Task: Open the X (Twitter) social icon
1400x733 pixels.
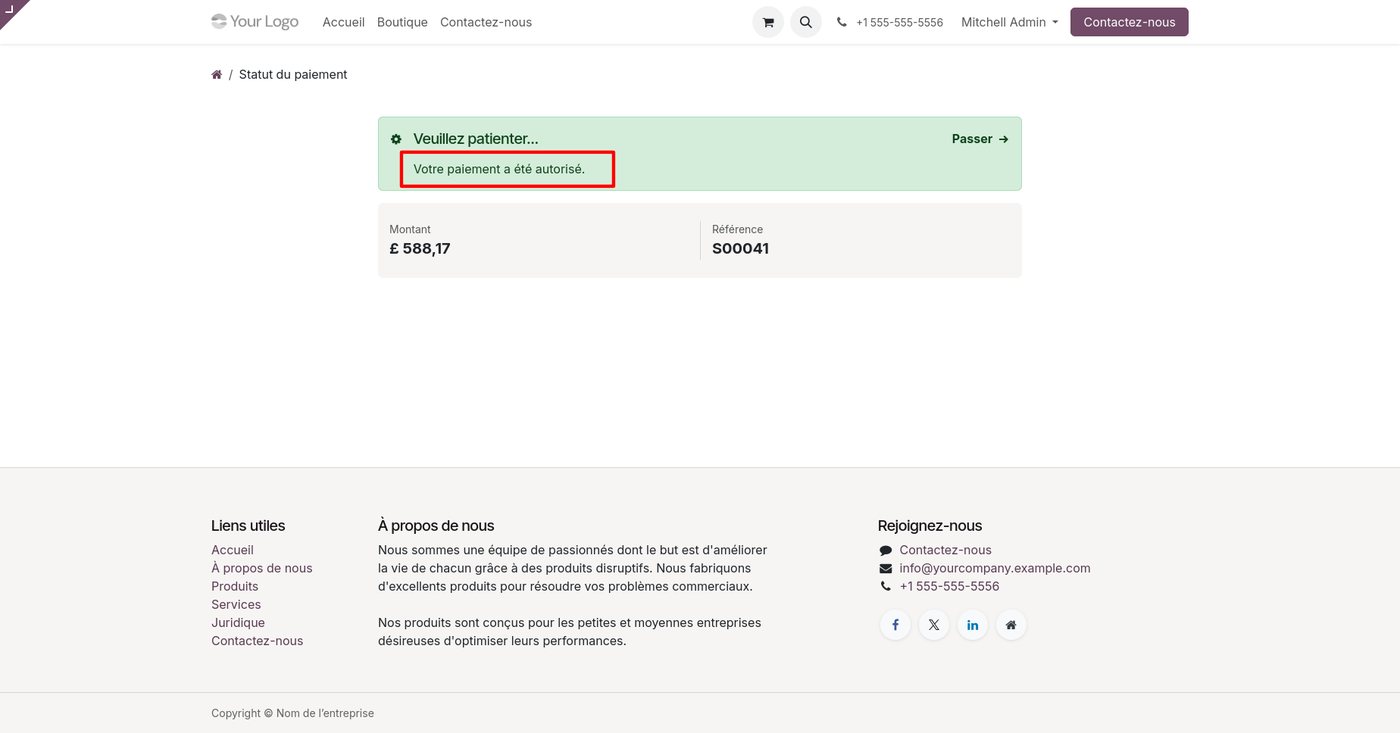Action: click(933, 625)
